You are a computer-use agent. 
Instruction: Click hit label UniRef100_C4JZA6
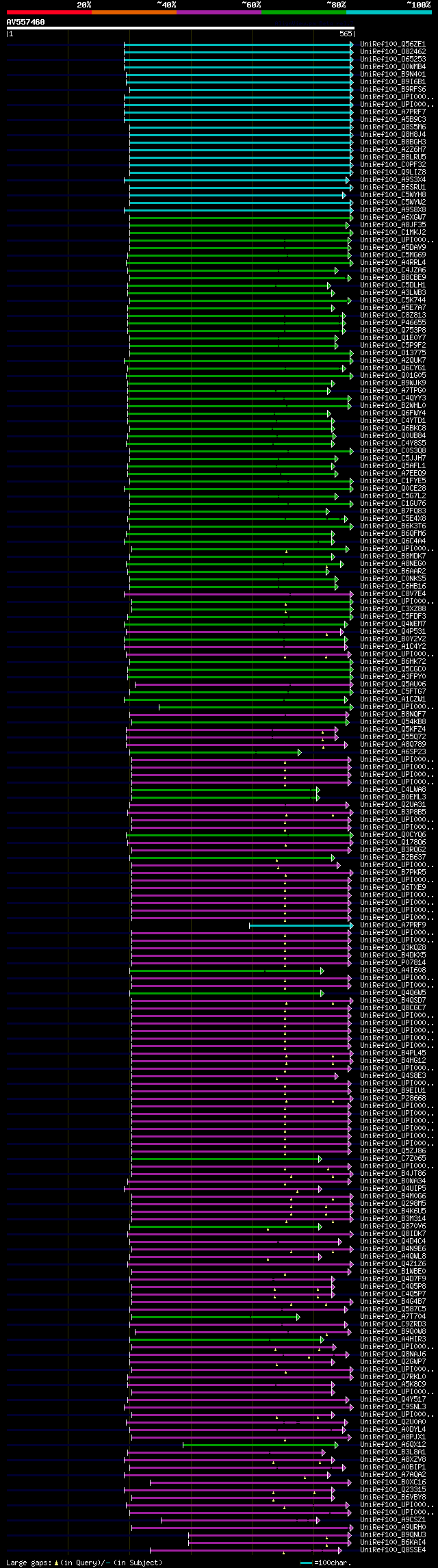(393, 270)
